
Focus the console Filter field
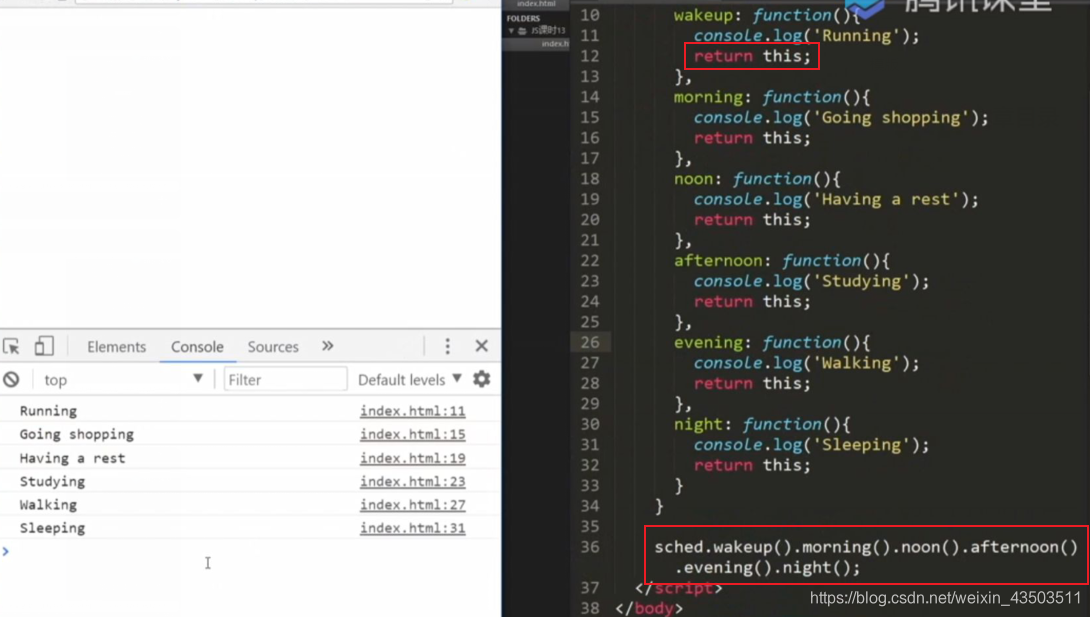(x=285, y=379)
